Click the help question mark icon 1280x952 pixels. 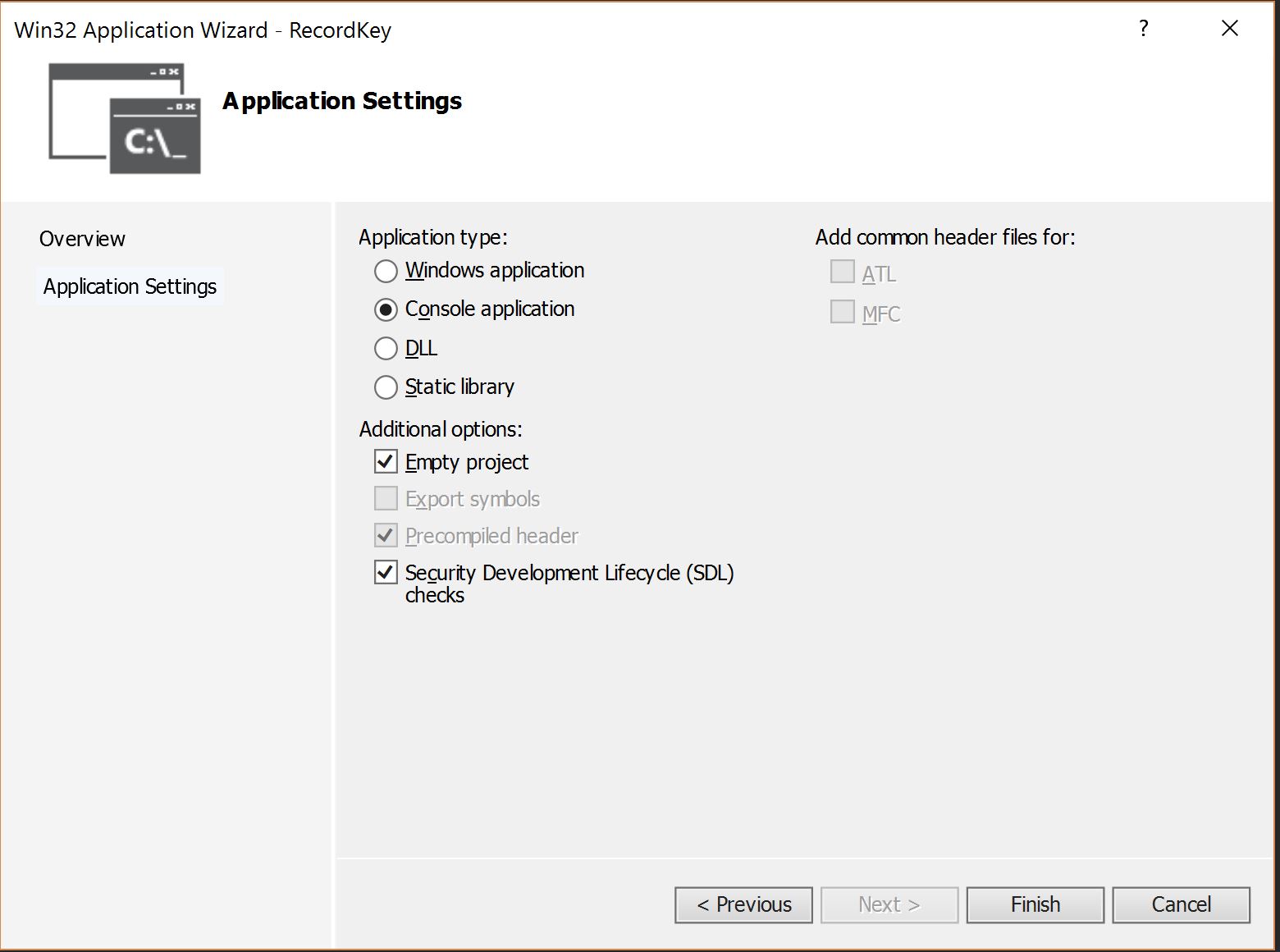[x=1143, y=29]
